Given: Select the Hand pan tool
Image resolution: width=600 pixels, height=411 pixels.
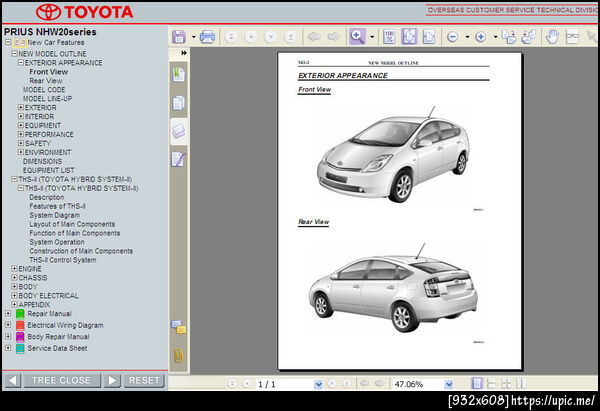Looking at the screenshot, I should (x=550, y=37).
